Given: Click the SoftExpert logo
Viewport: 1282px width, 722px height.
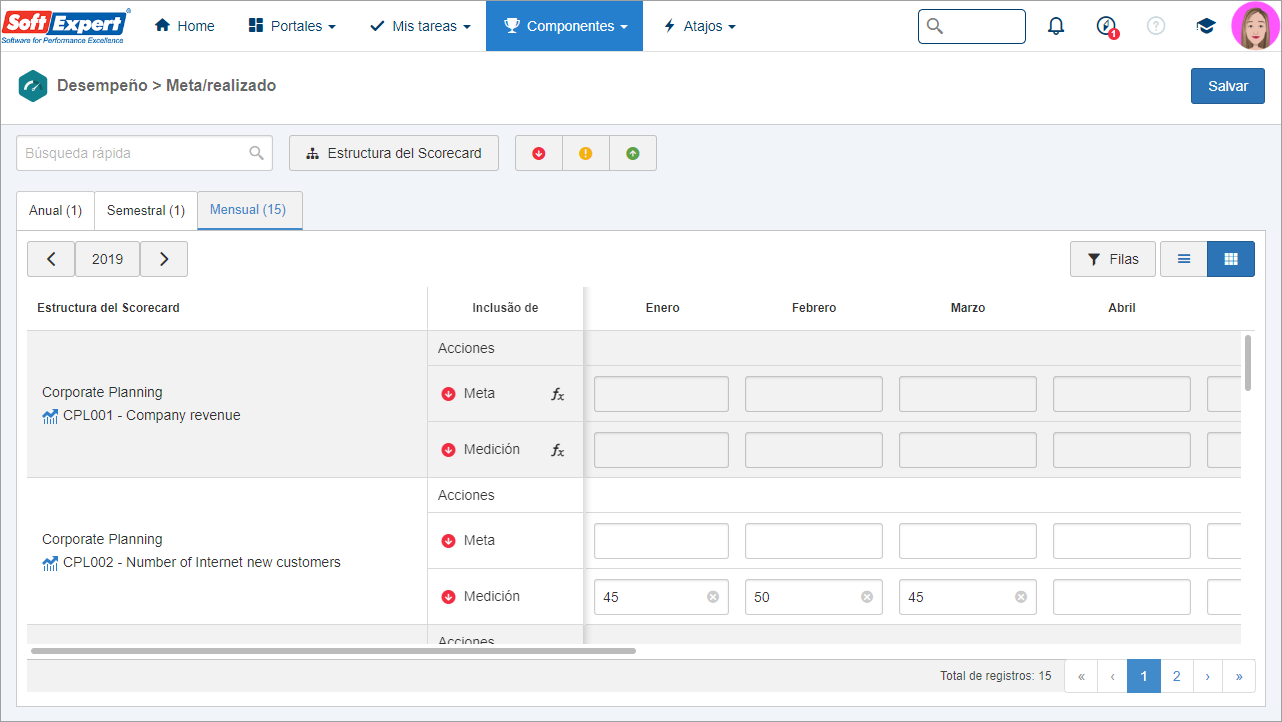Looking at the screenshot, I should pos(66,26).
